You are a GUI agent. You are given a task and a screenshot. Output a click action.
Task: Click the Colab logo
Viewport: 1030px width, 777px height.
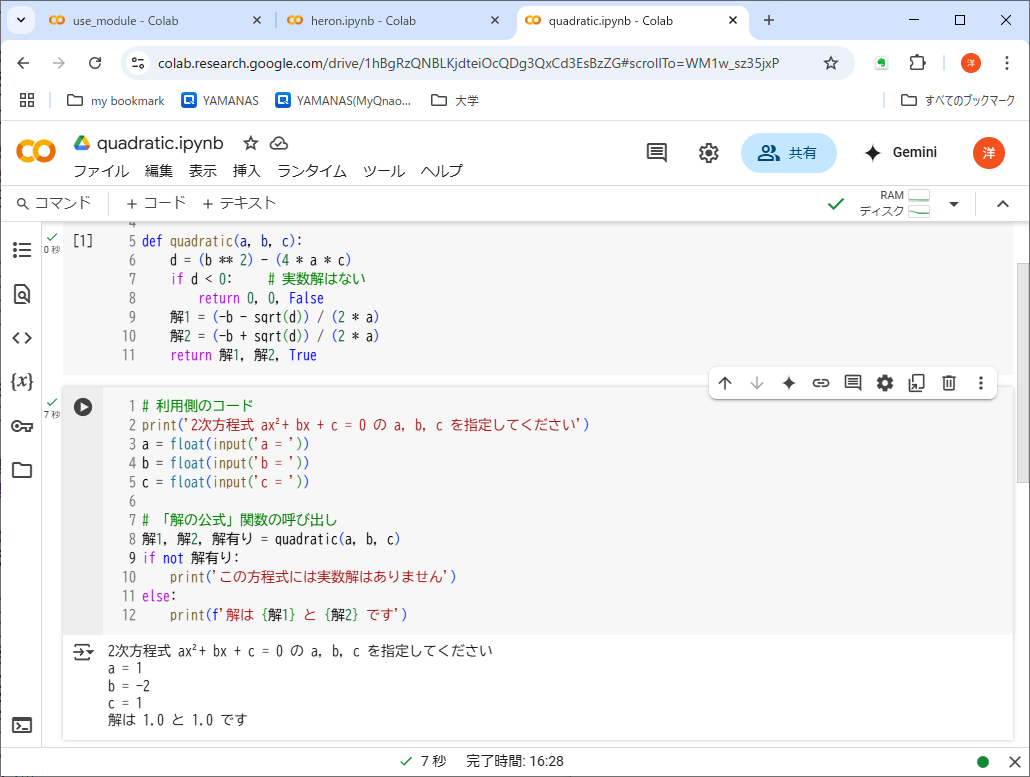[x=36, y=151]
